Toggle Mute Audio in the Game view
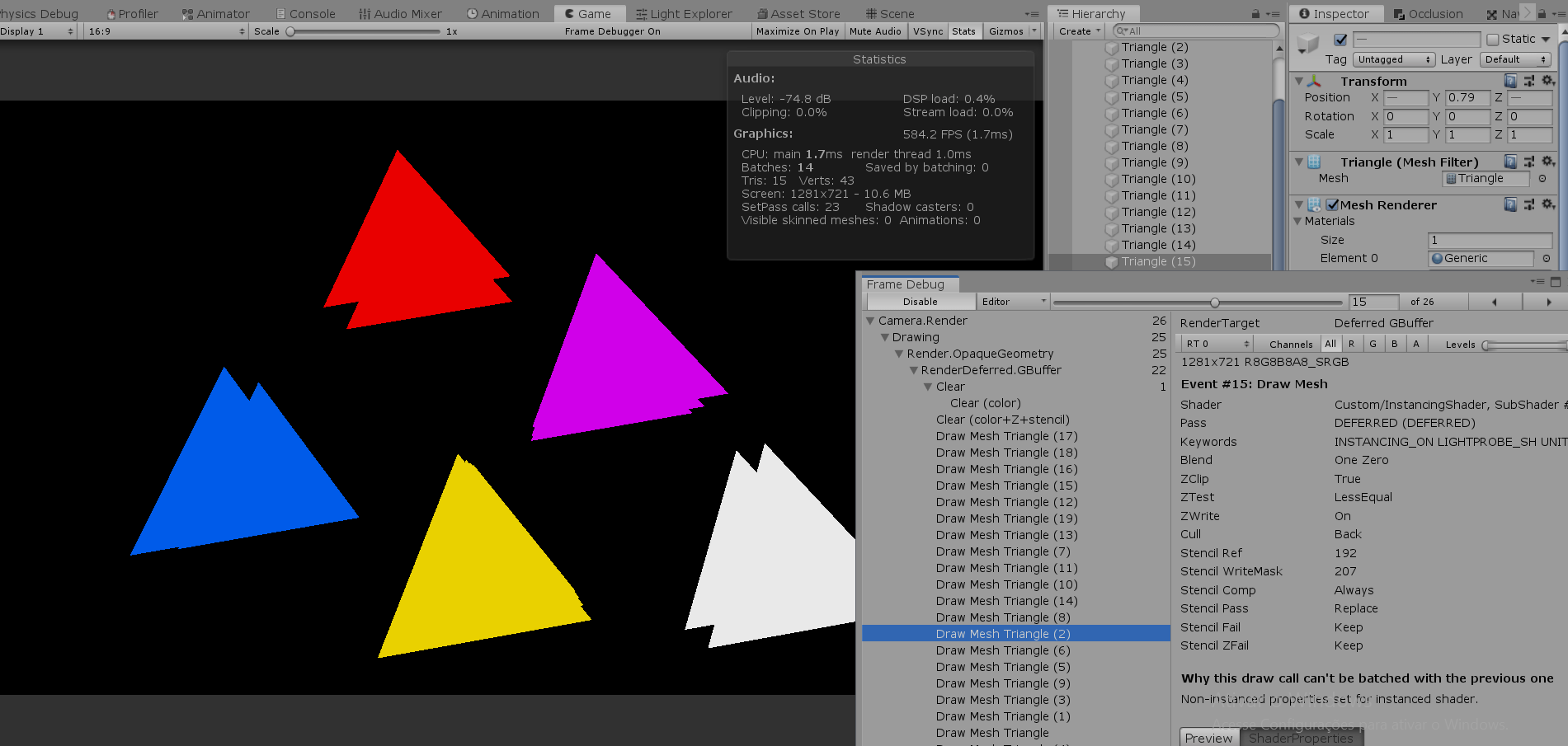This screenshot has height=746, width=1568. (x=876, y=31)
